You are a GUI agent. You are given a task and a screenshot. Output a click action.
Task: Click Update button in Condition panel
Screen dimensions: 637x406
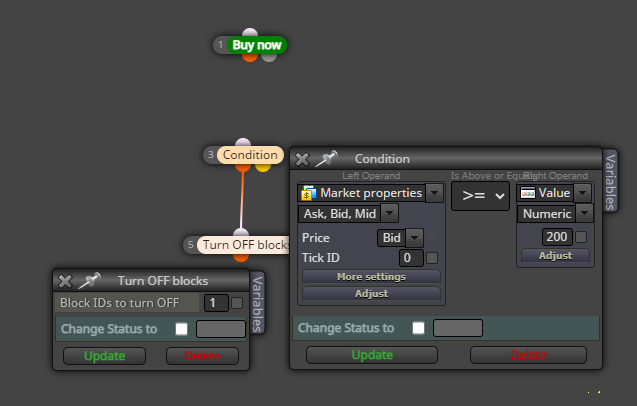point(372,355)
